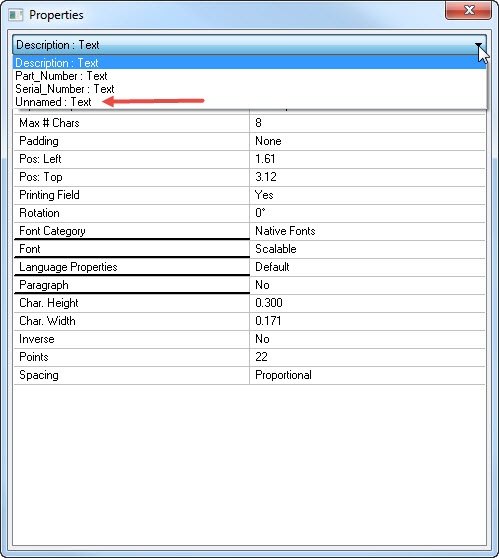Collapse the field selector dropdown arrow
499x558 pixels.
[x=479, y=45]
